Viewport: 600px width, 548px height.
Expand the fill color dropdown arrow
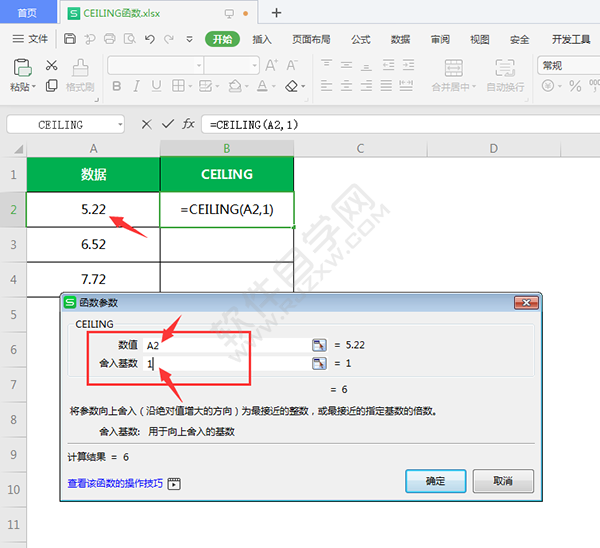(x=246, y=86)
